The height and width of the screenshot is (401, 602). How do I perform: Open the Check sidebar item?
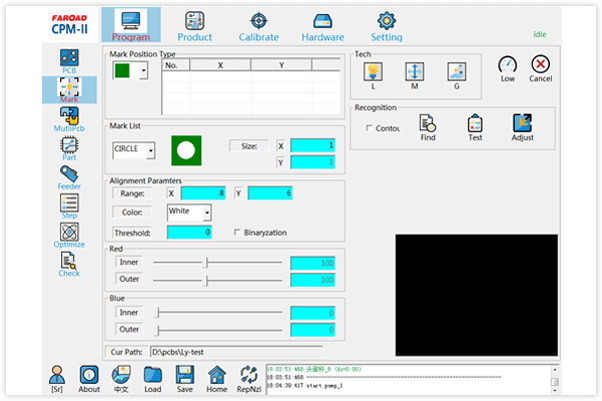(69, 264)
